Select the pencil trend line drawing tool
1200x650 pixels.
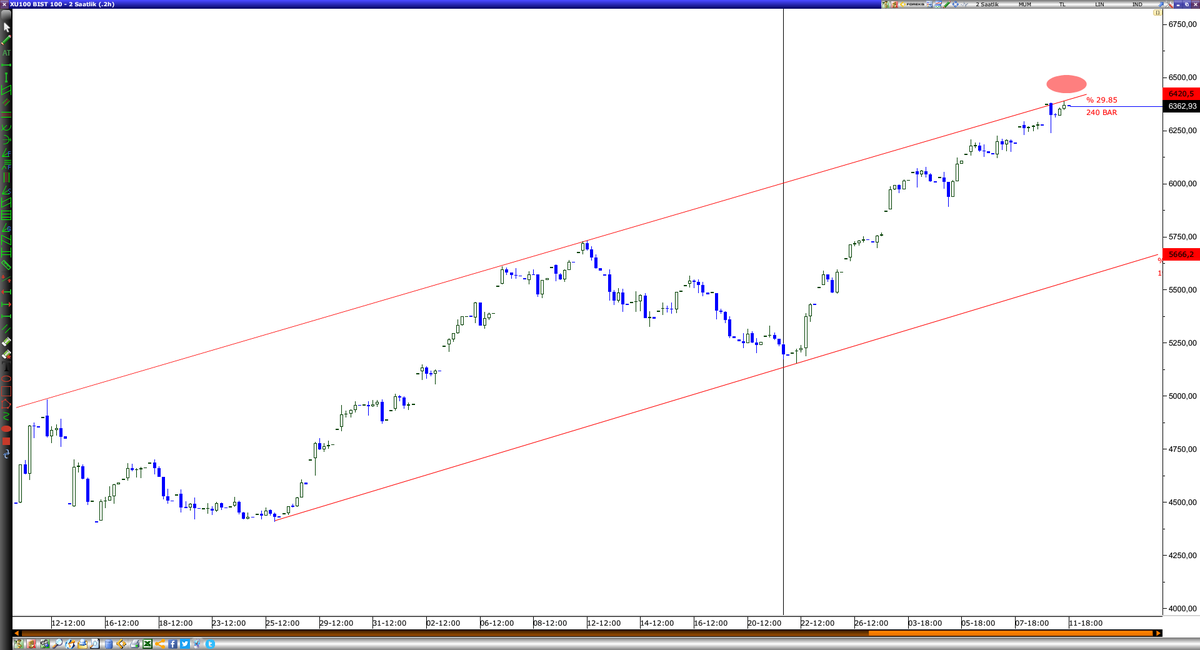point(7,40)
